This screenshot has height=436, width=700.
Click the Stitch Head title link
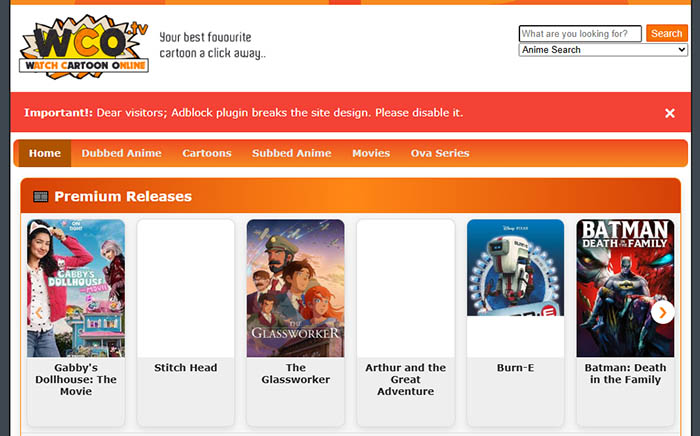186,368
